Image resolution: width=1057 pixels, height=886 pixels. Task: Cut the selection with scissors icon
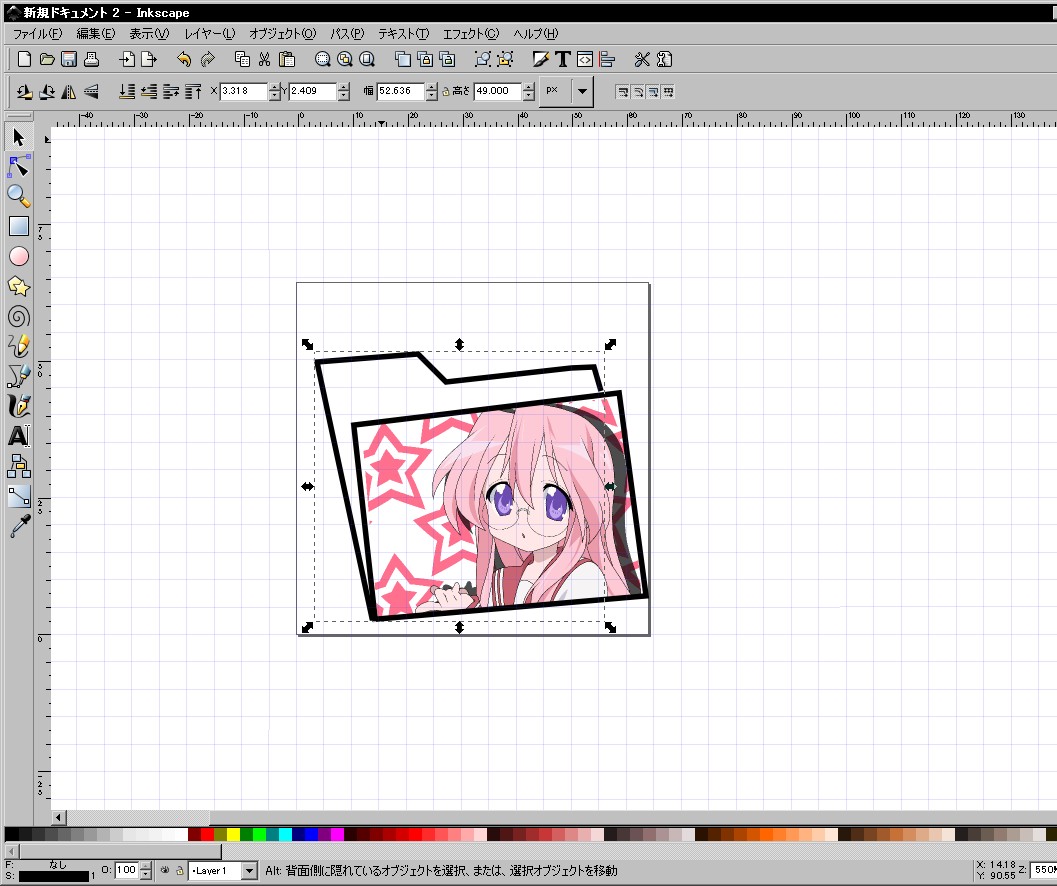[264, 59]
